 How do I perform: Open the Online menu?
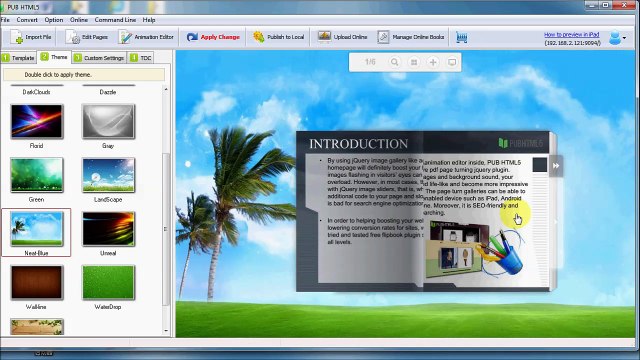click(79, 20)
